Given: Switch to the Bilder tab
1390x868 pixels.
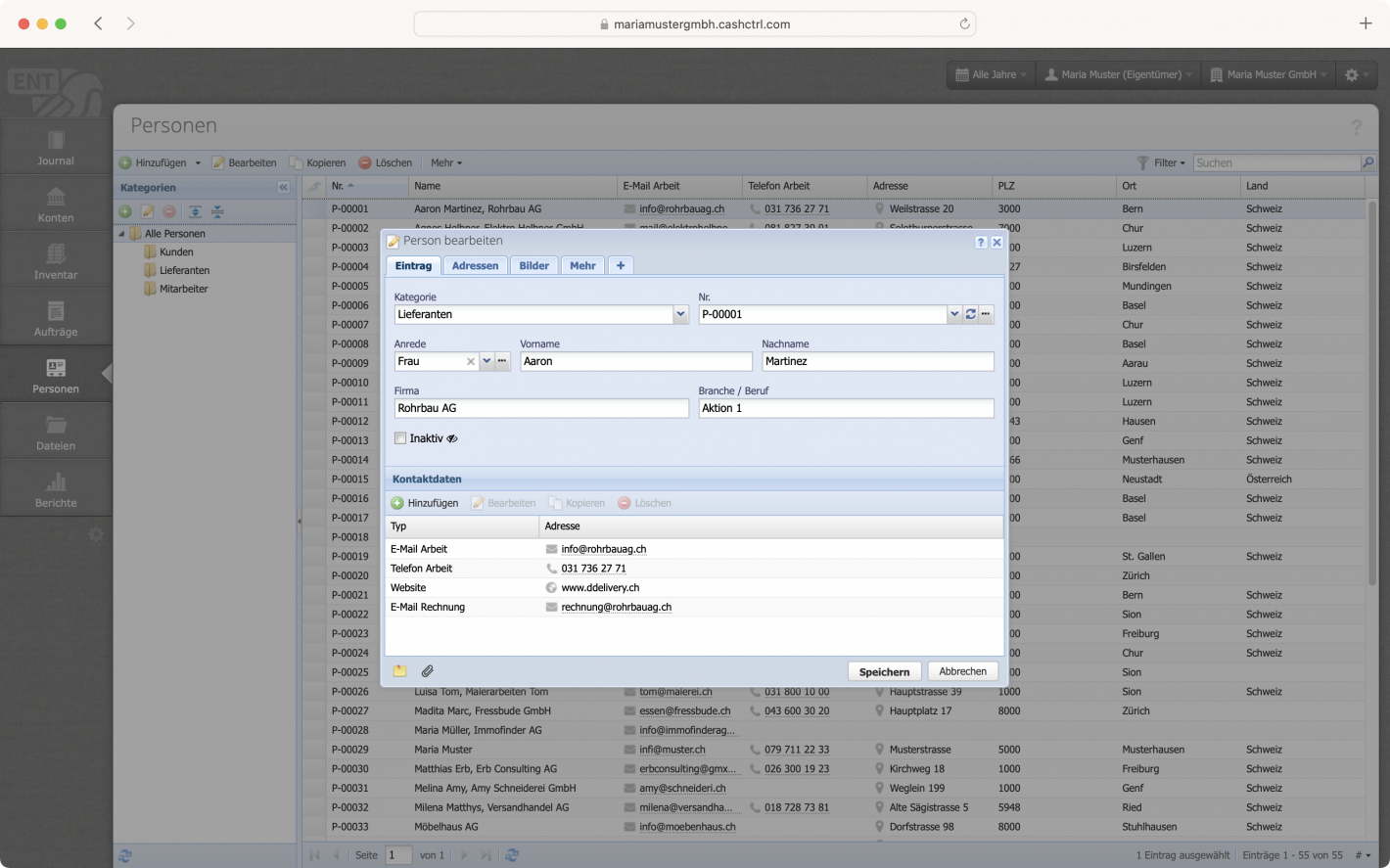Looking at the screenshot, I should (533, 265).
